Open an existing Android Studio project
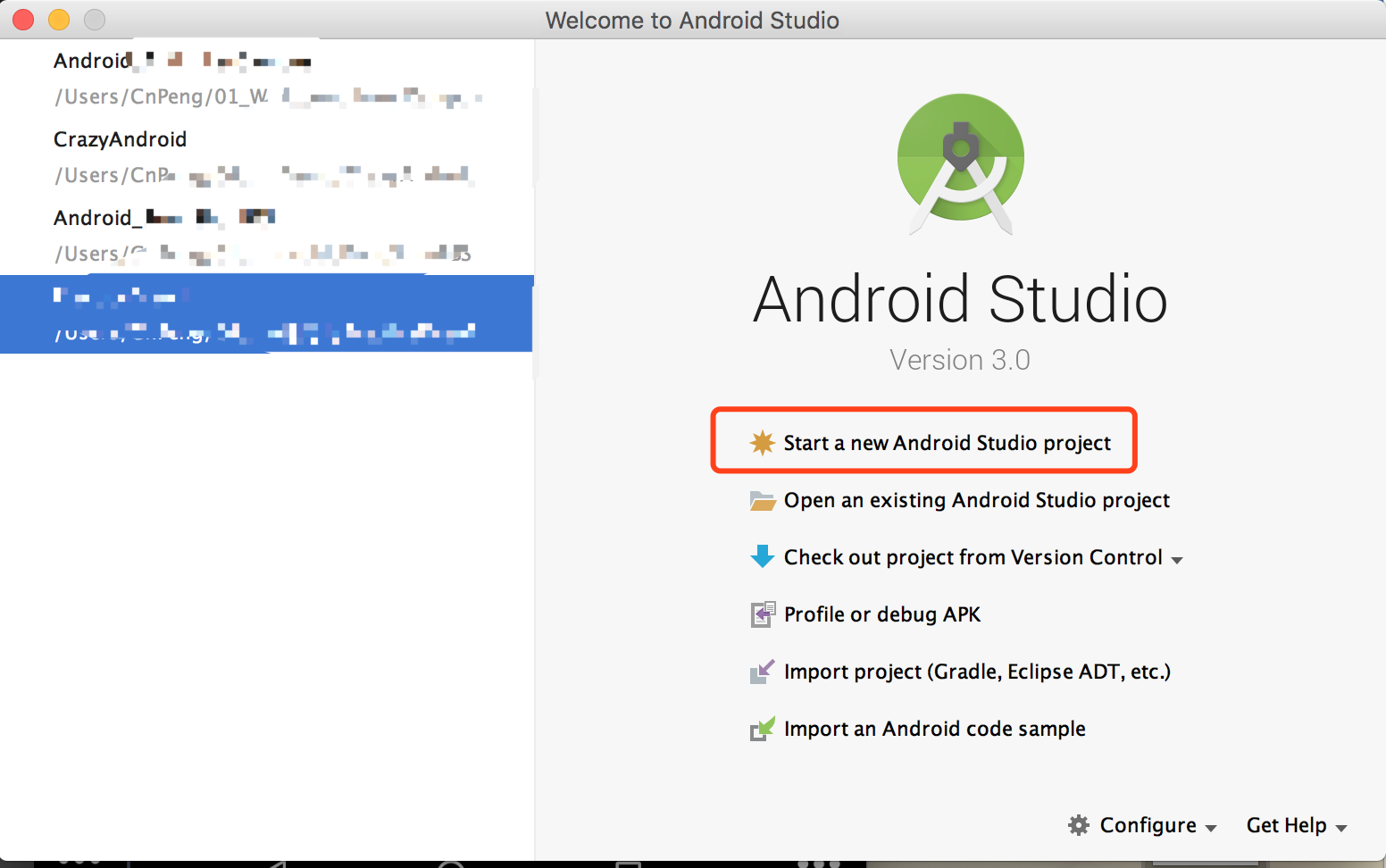 (977, 500)
